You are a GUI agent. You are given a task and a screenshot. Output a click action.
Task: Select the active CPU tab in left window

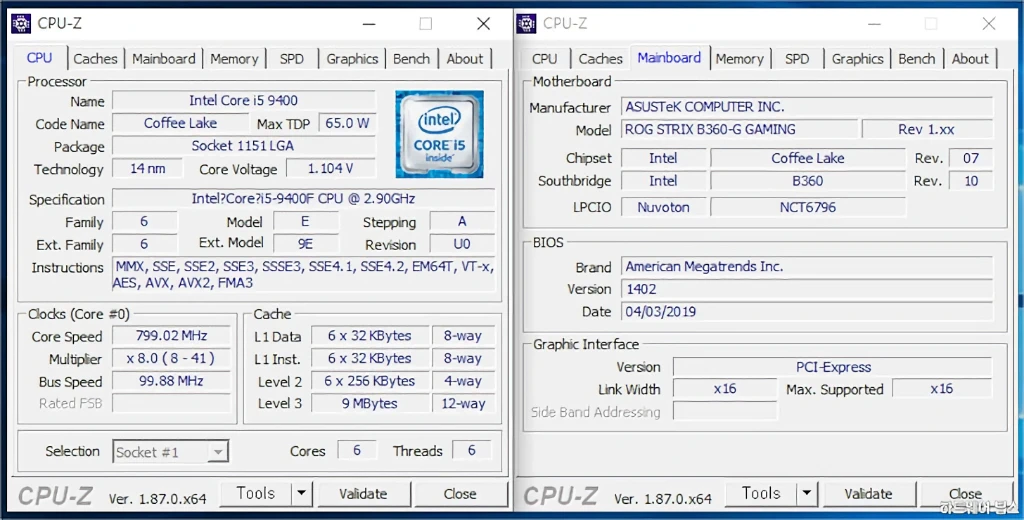click(x=39, y=57)
